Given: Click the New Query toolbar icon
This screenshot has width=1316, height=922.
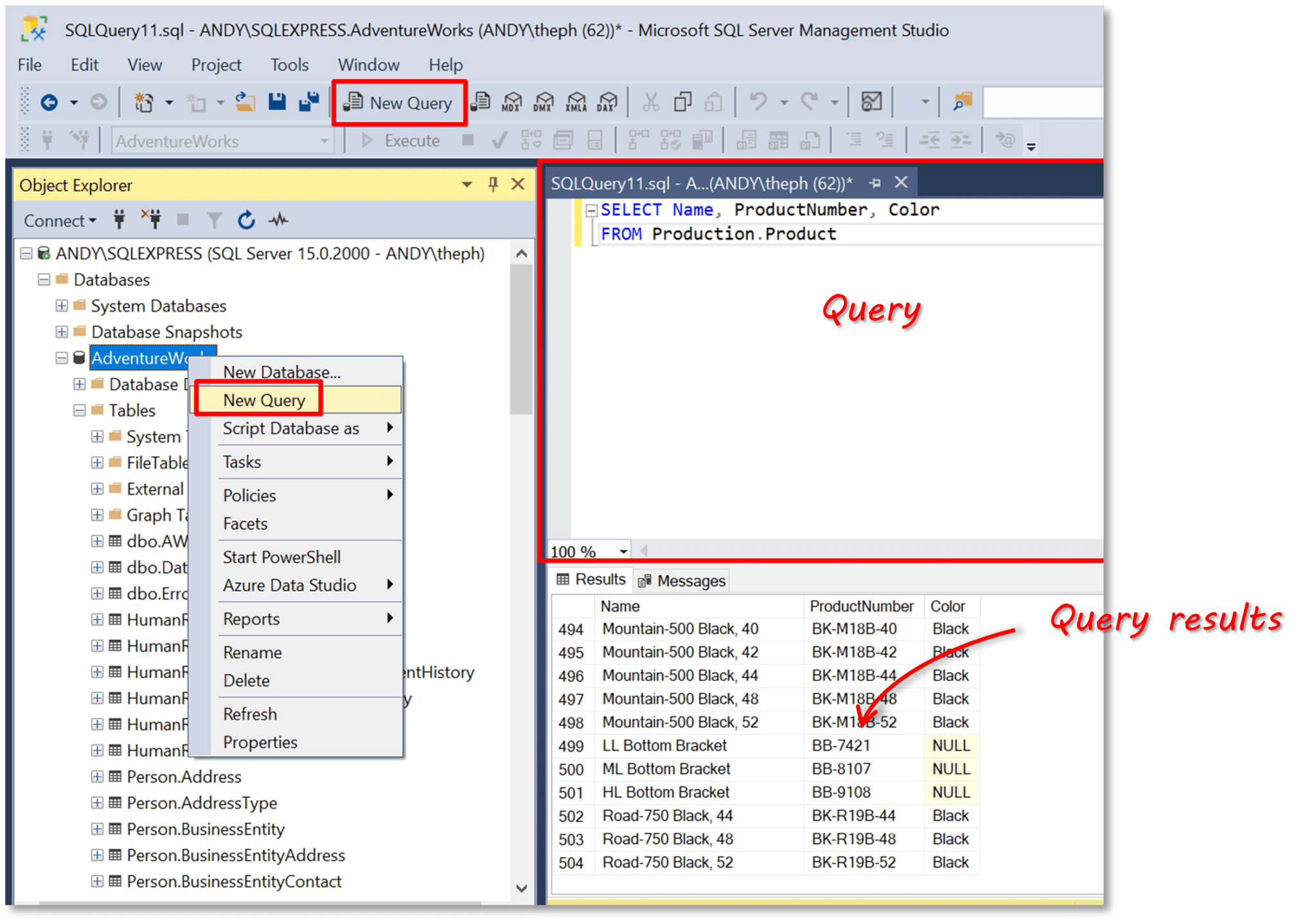Looking at the screenshot, I should [x=398, y=103].
